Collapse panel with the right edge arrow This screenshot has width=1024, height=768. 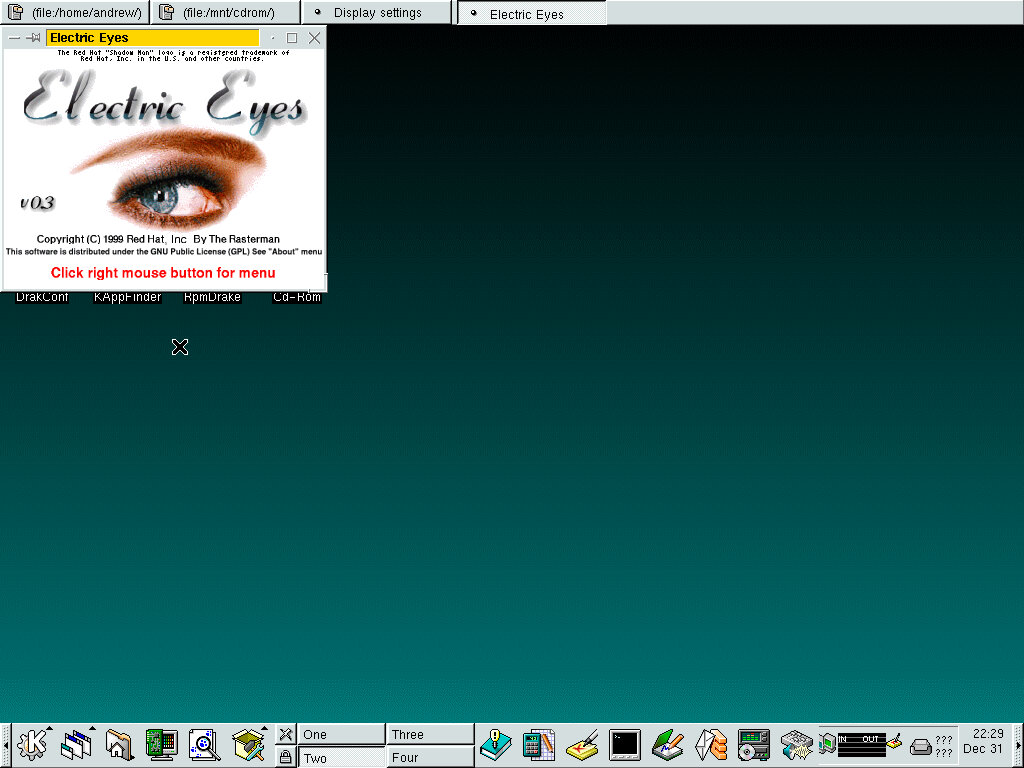[x=1018, y=745]
